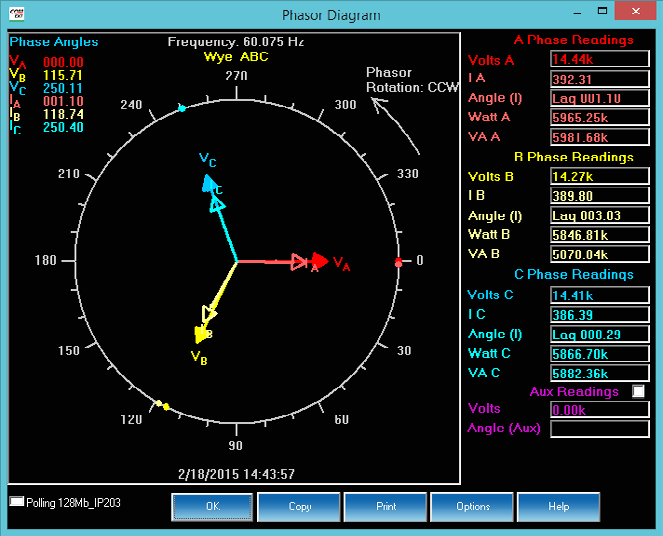
Task: Click the VA A reading field
Action: point(600,137)
